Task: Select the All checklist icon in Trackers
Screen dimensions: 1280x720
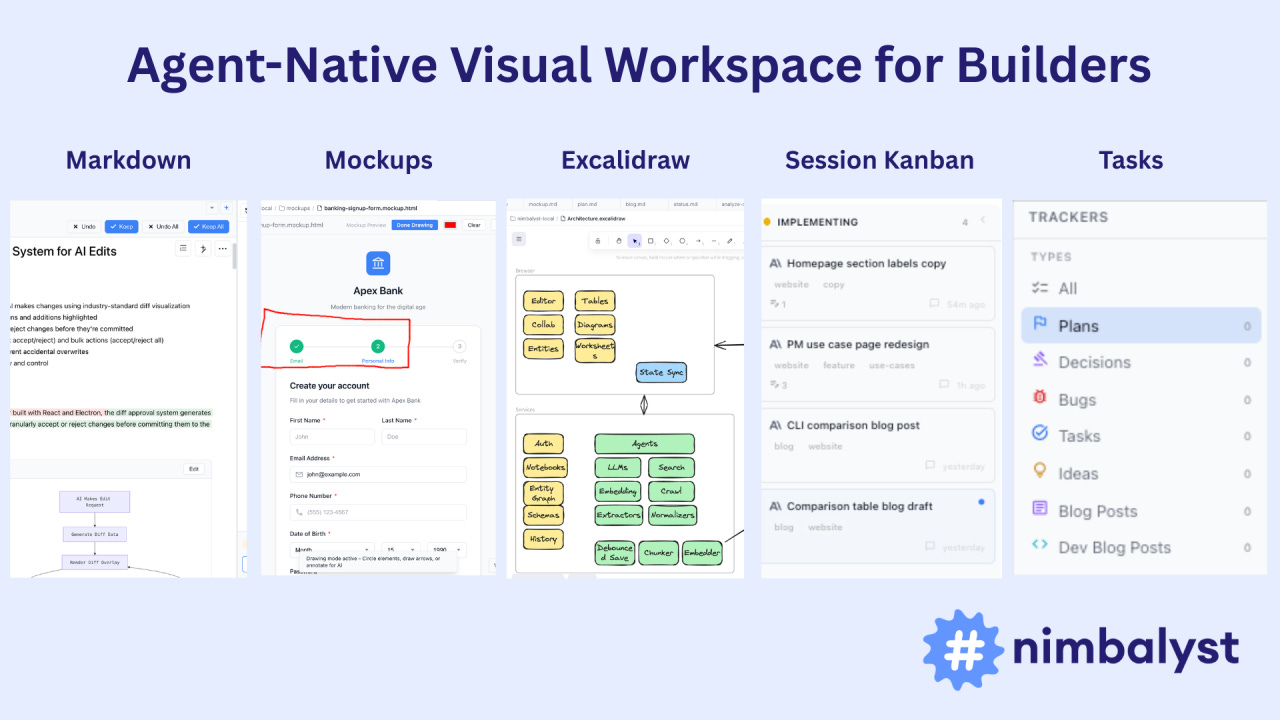Action: tap(1040, 288)
